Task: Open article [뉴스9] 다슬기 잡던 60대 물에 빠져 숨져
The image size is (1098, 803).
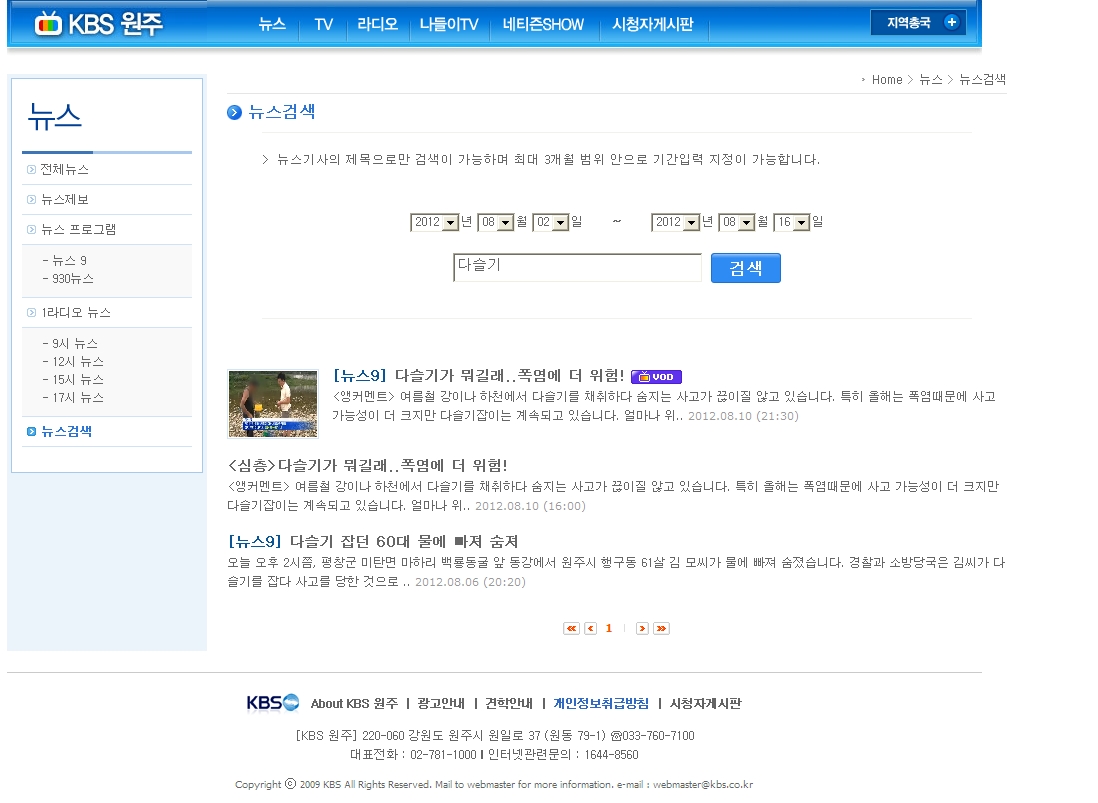Action: (373, 541)
